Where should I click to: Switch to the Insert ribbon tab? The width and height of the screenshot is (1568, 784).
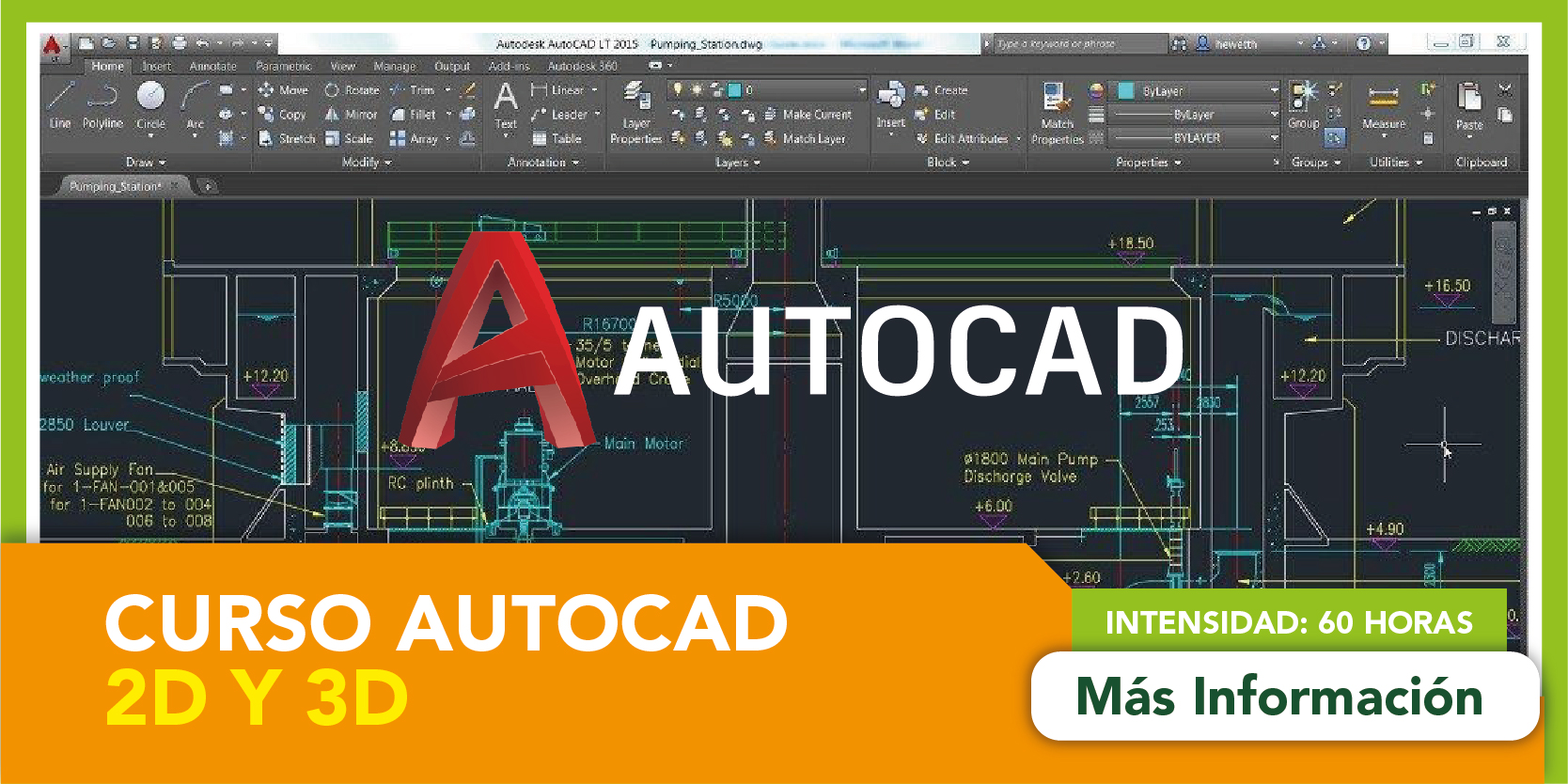[x=156, y=67]
